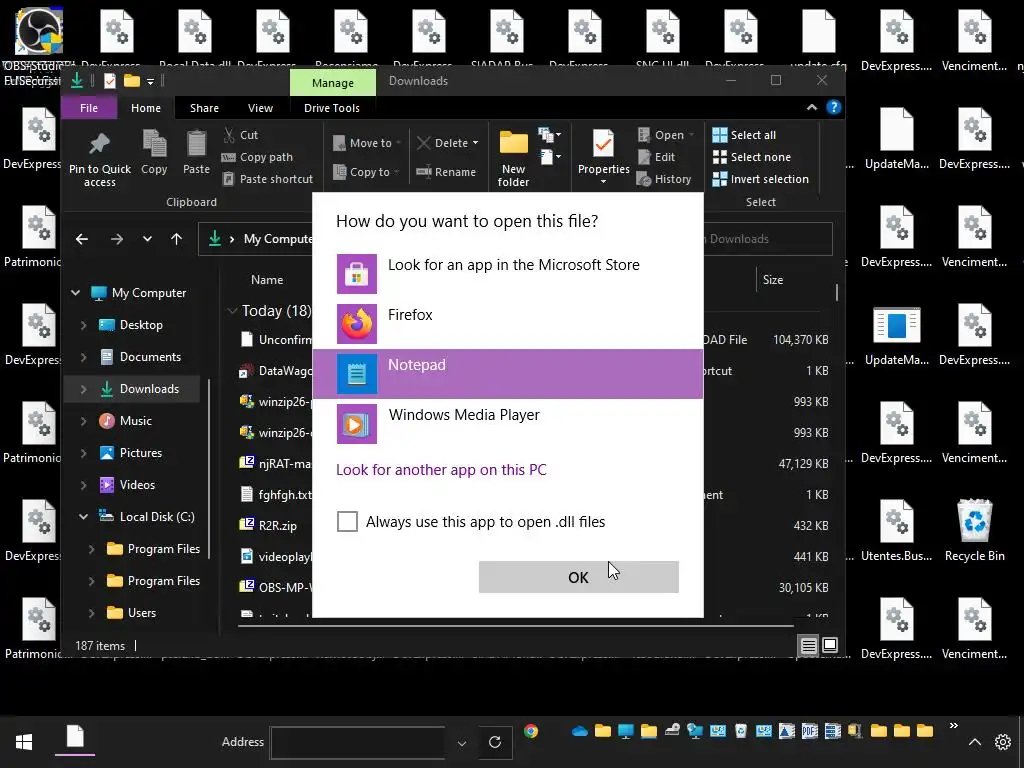The height and width of the screenshot is (768, 1024).
Task: Click the Copy ribbon icon
Action: coord(154,153)
